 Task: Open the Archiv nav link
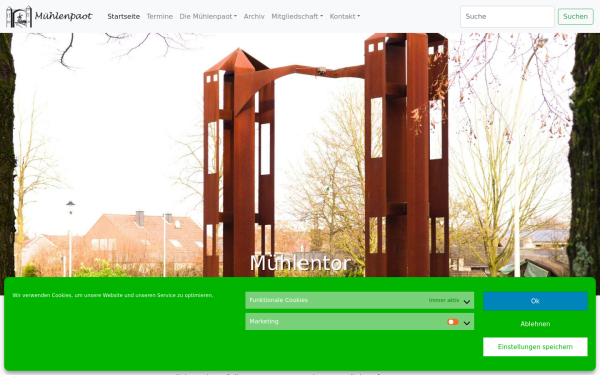click(254, 16)
